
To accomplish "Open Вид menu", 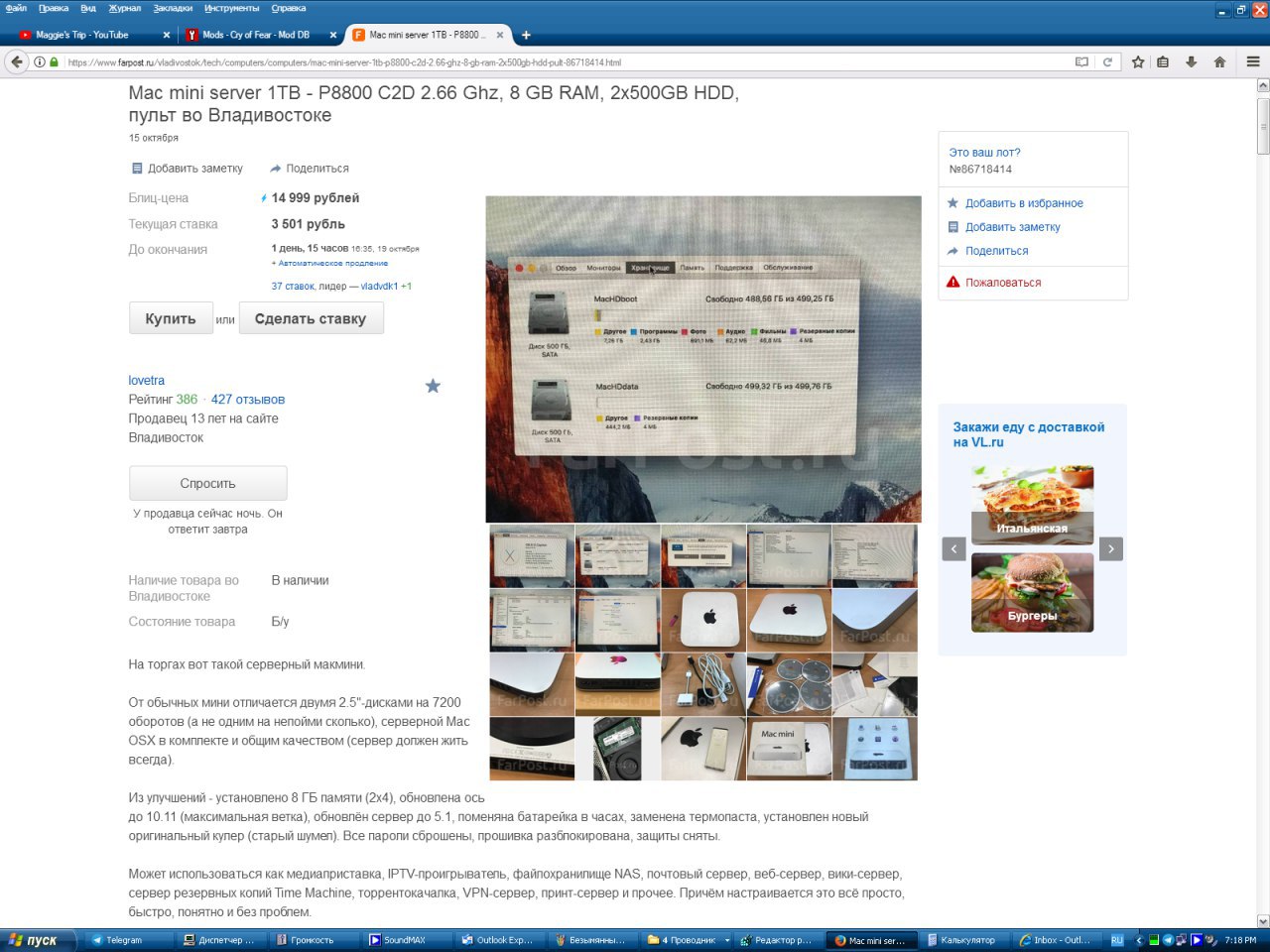I will [x=88, y=8].
